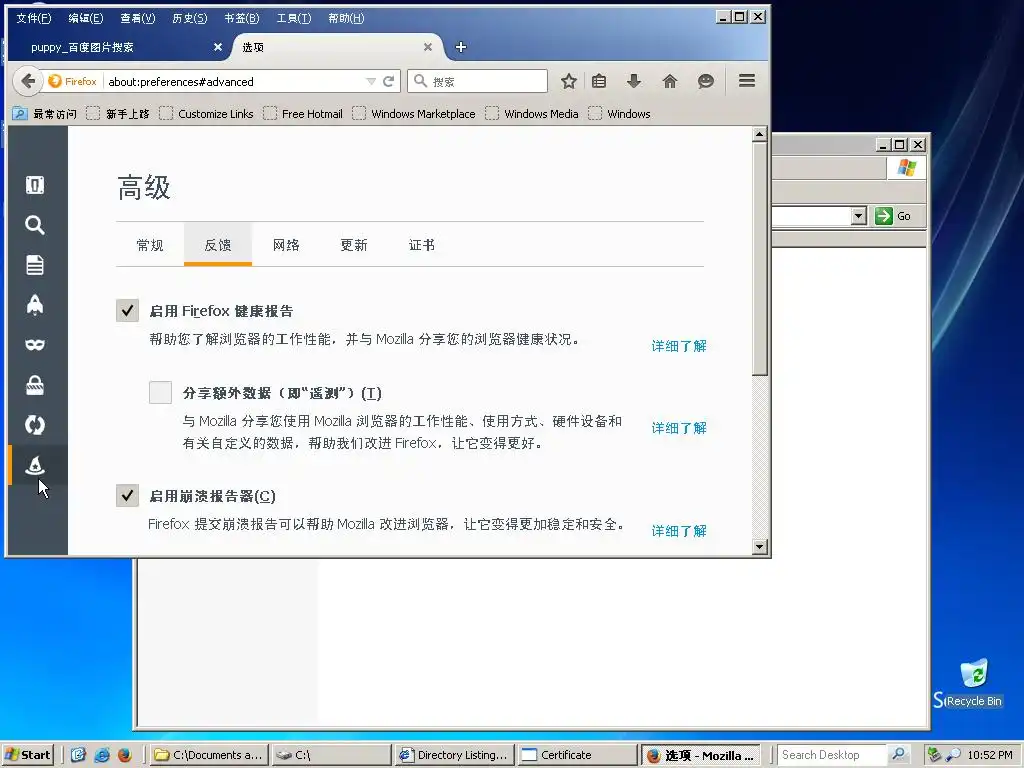Click Firefox identity icon in address bar
This screenshot has width=1024, height=768.
coord(73,81)
